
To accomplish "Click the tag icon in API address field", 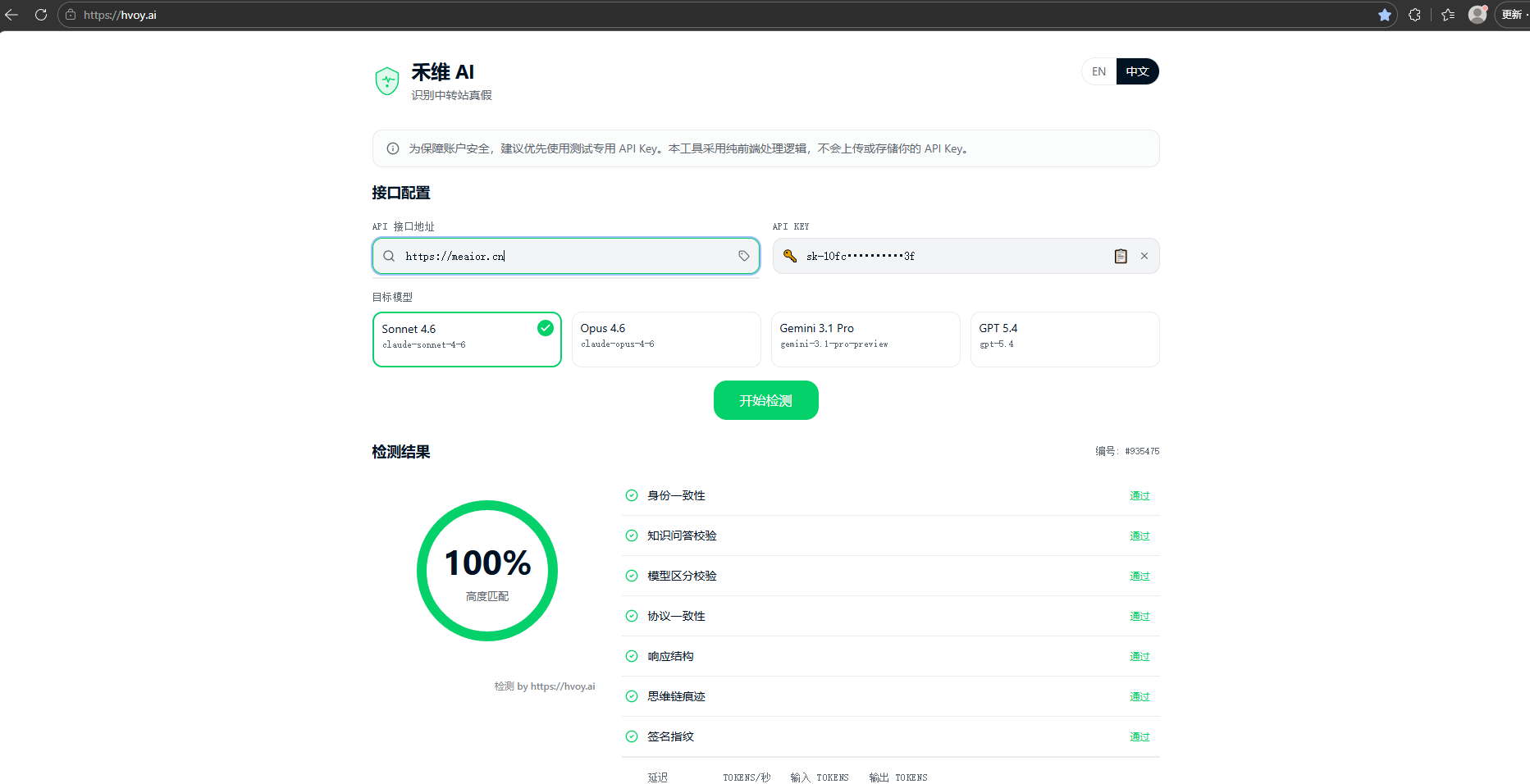I will click(x=744, y=256).
